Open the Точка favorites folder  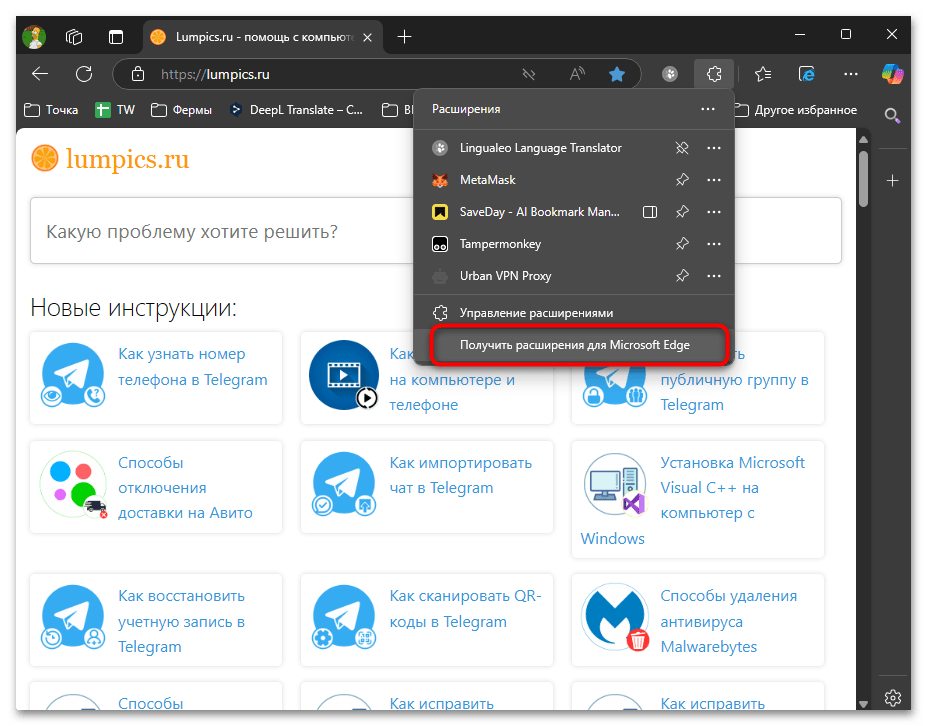(51, 110)
